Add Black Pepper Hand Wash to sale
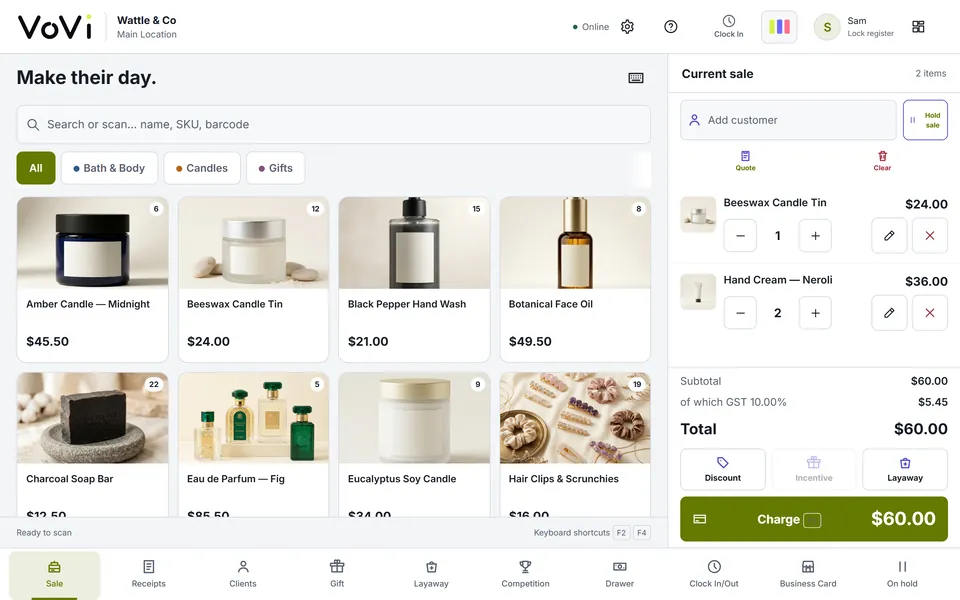The image size is (960, 600). click(x=414, y=279)
